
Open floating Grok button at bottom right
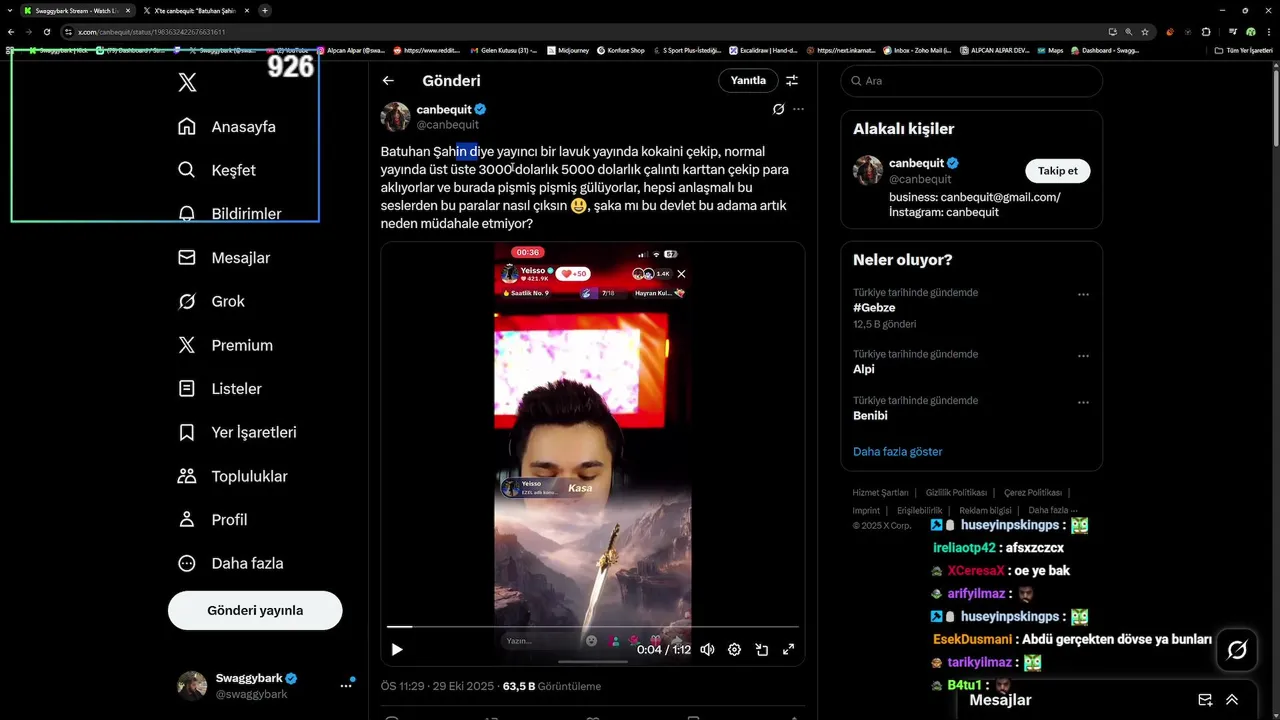click(1237, 651)
